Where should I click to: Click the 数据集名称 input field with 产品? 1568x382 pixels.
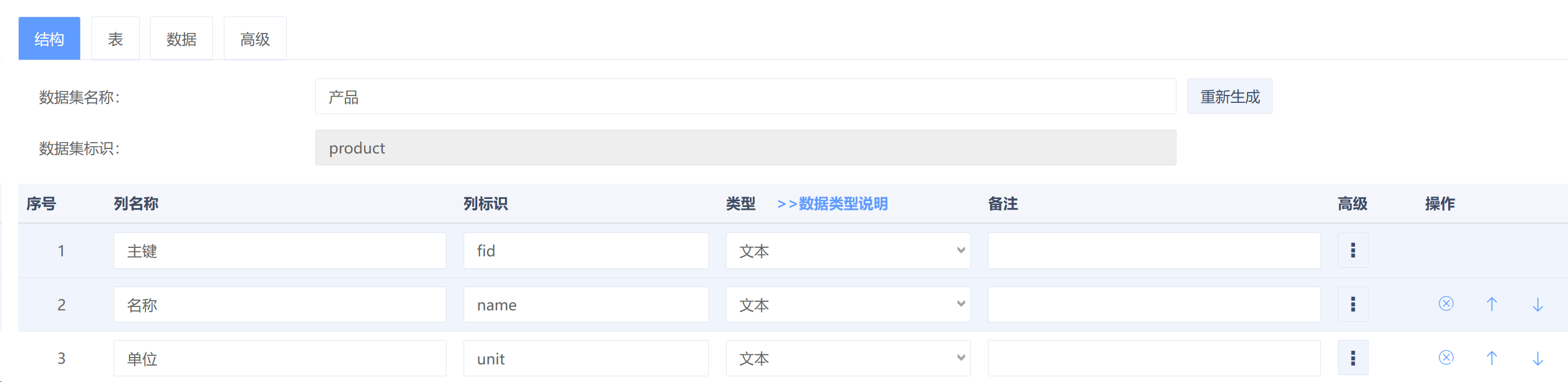[x=745, y=96]
